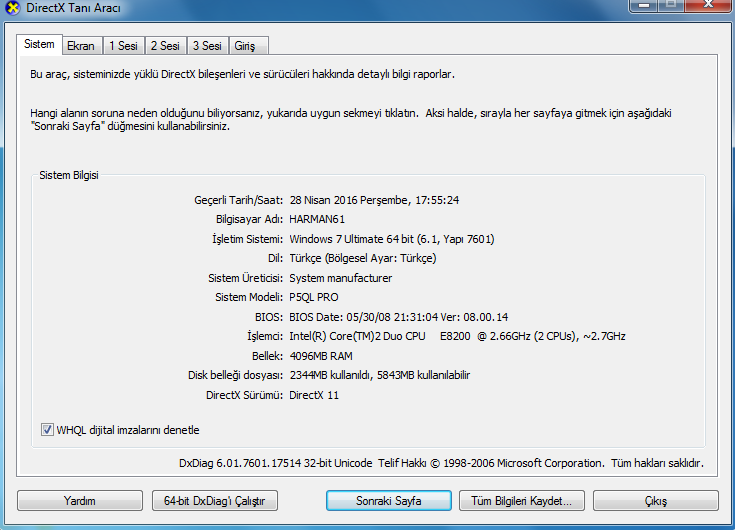735x530 pixels.
Task: Click the Geçerli Tarih/Saat label
Action: click(239, 200)
